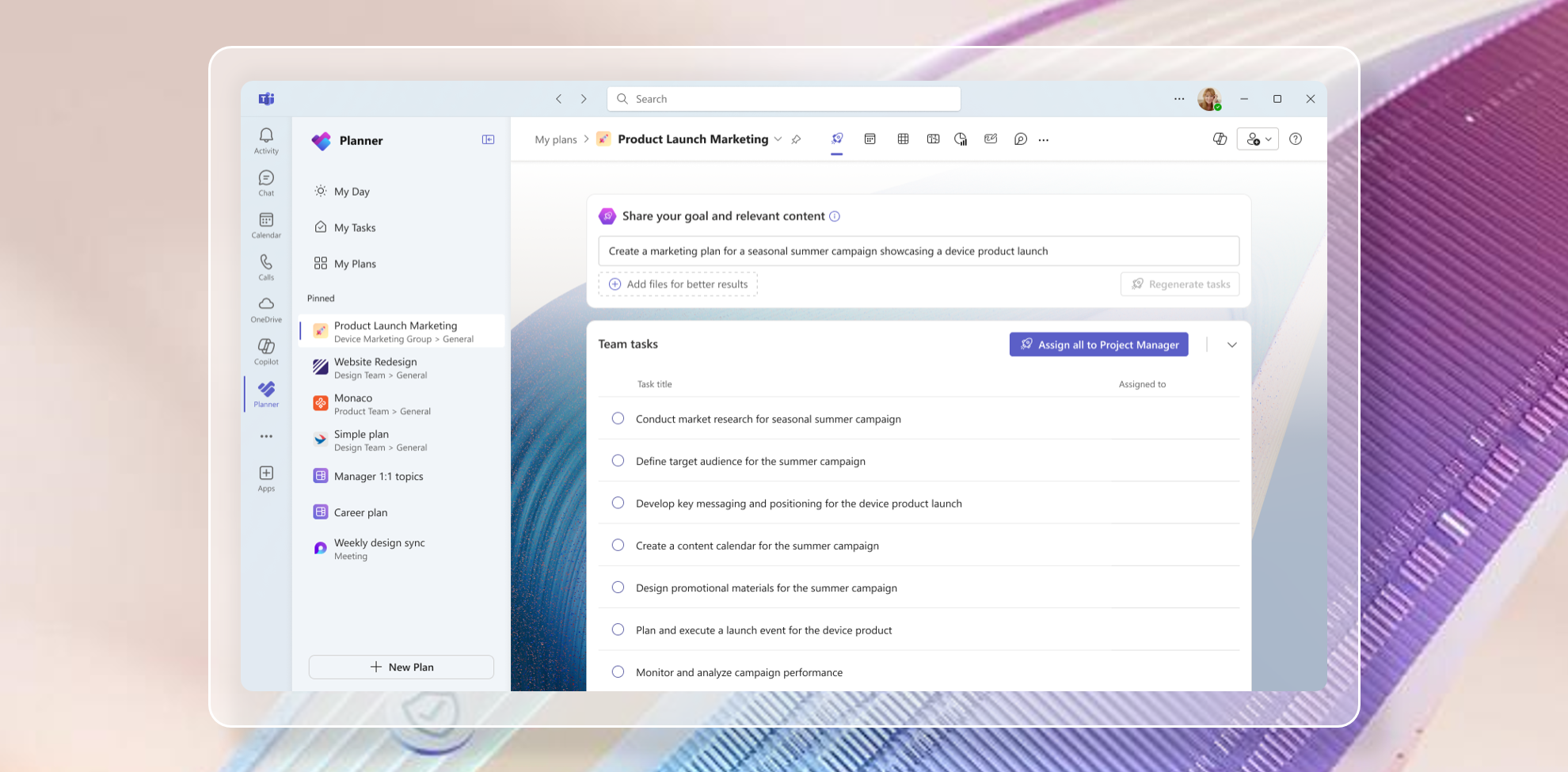
Task: Pin the Product Launch Marketing plan
Action: point(796,139)
